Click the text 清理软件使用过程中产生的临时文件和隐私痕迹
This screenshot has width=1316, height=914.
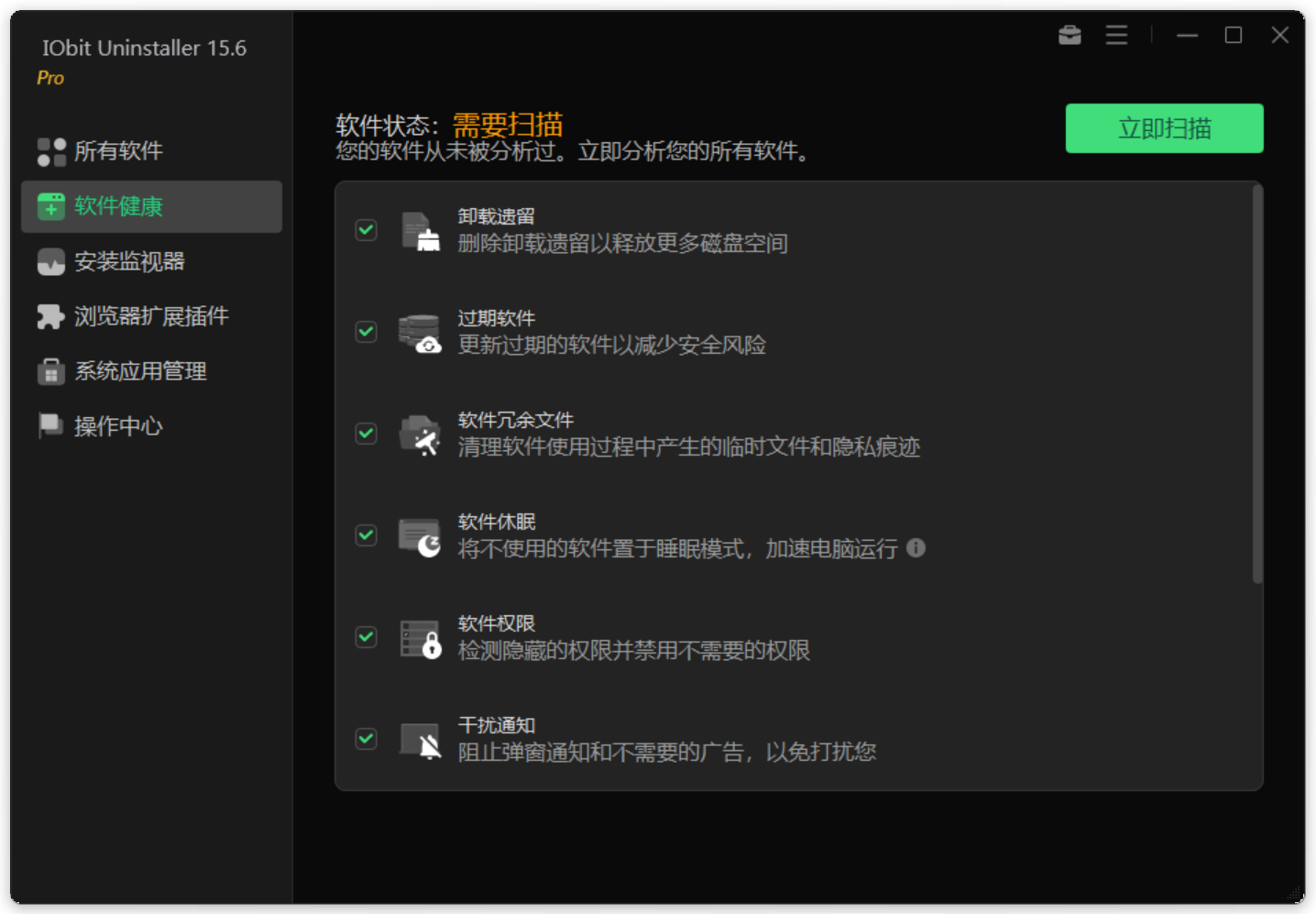pos(689,446)
